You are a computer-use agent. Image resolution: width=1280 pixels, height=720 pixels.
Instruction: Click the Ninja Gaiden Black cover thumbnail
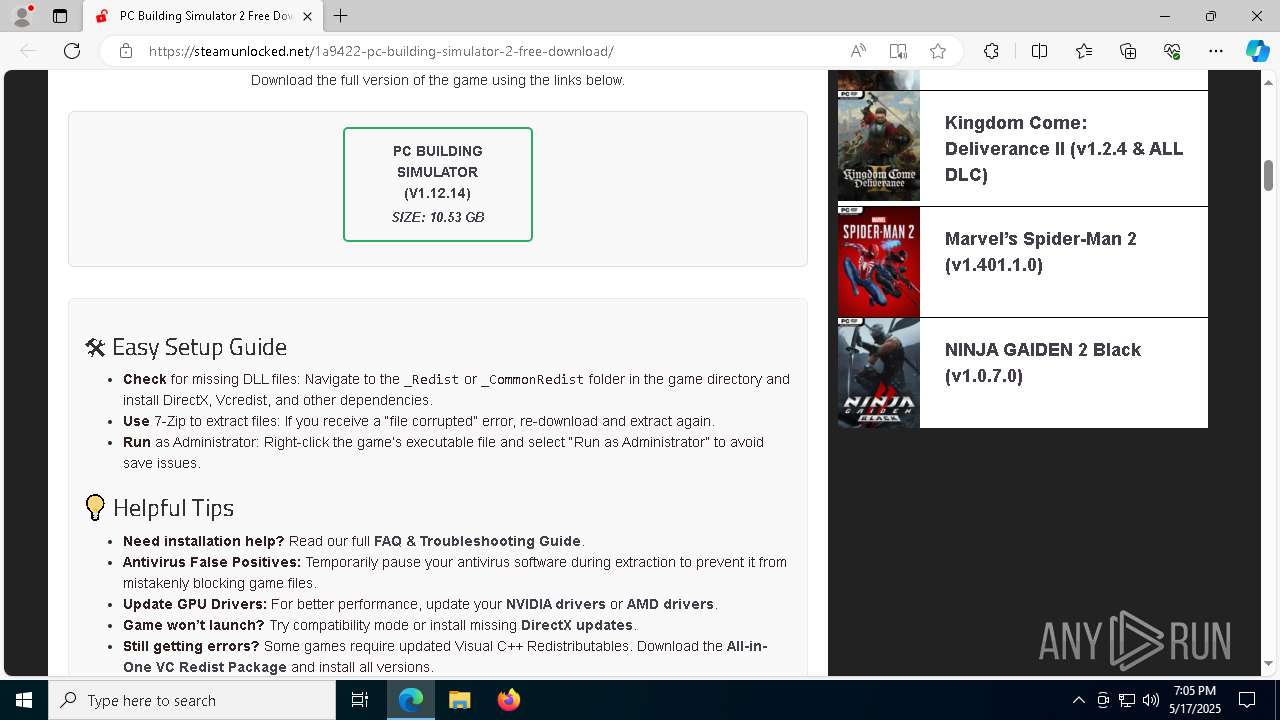coord(878,373)
